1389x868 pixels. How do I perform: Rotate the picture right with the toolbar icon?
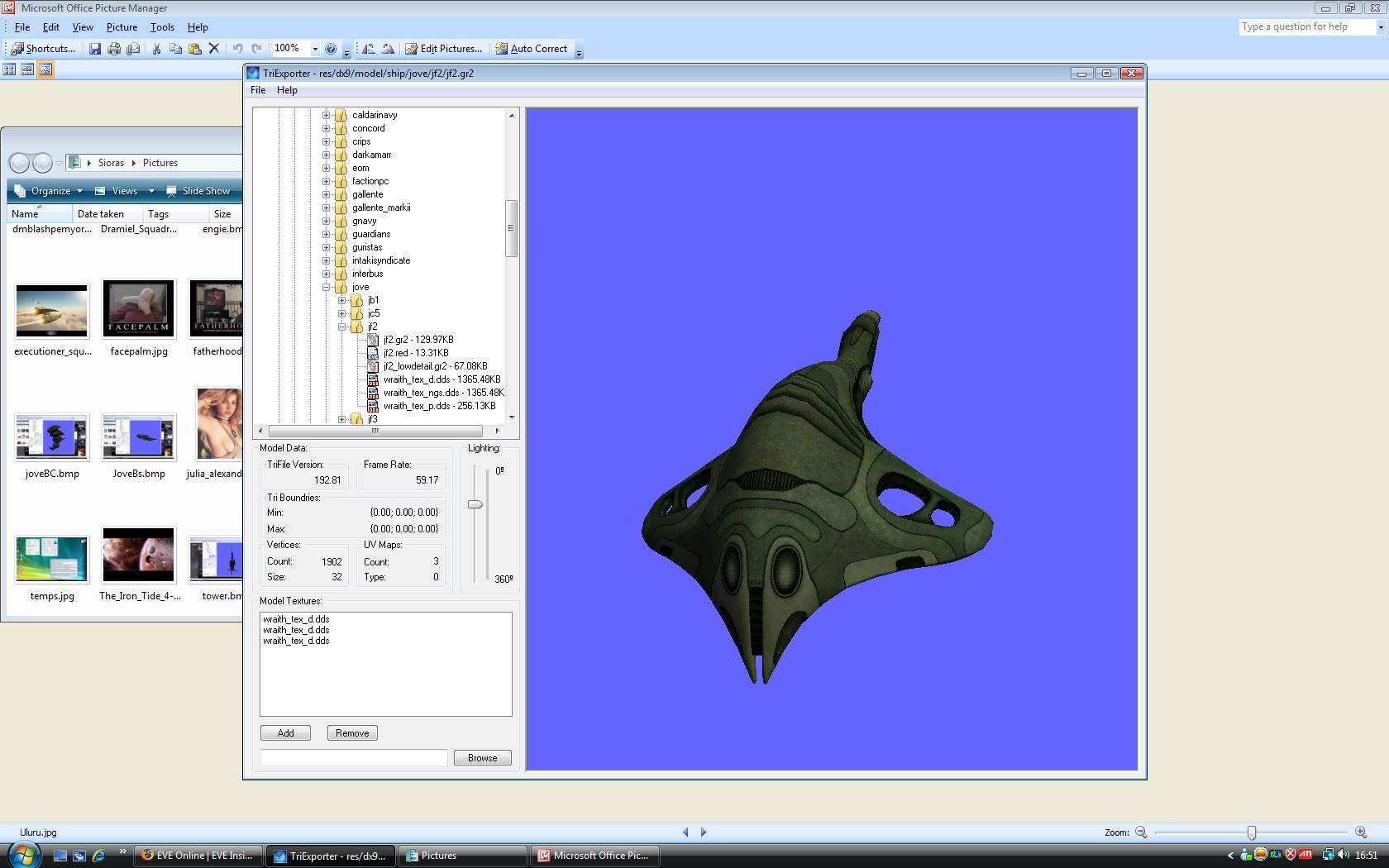388,49
